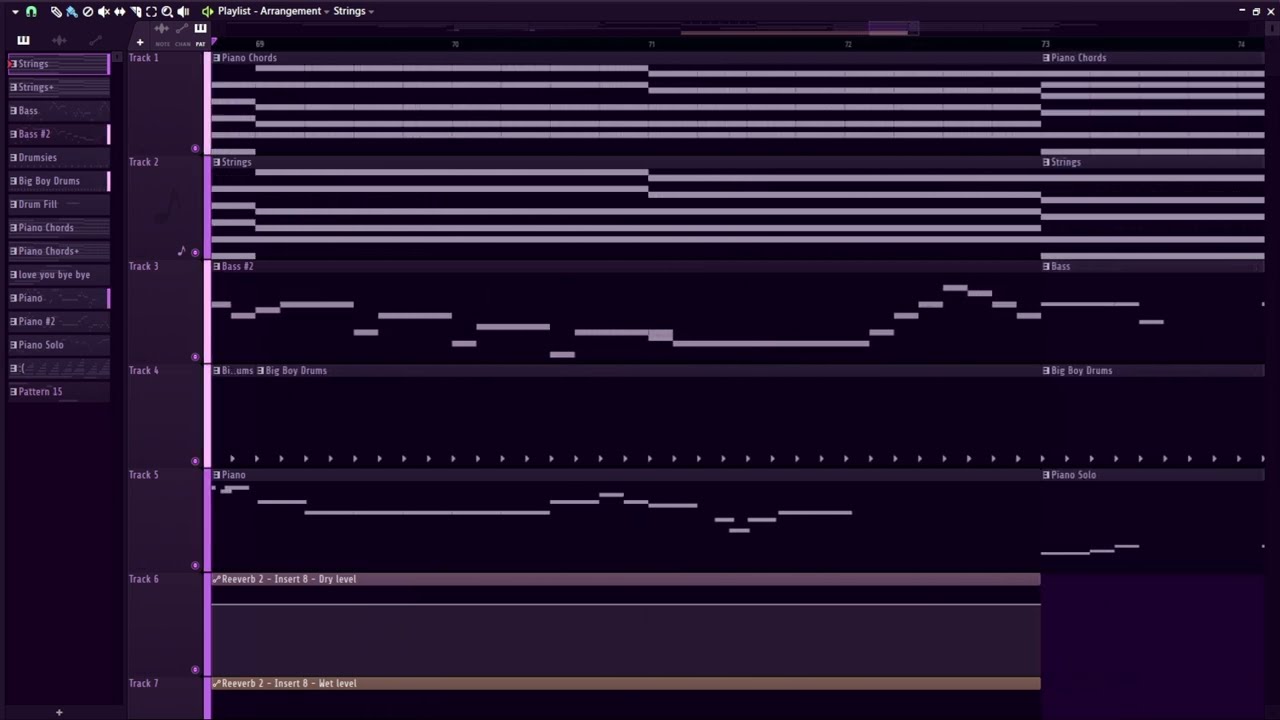Select the Bass #2 pattern in the picker
Image resolution: width=1280 pixels, height=720 pixels.
point(59,134)
